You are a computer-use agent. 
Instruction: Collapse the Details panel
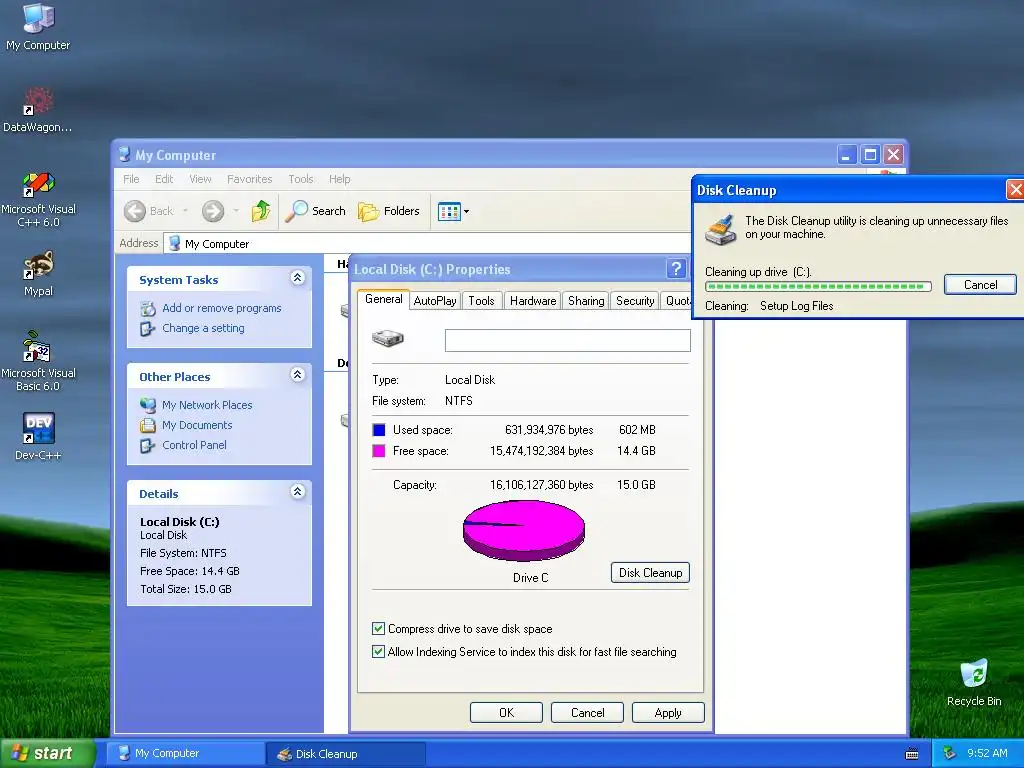click(297, 492)
